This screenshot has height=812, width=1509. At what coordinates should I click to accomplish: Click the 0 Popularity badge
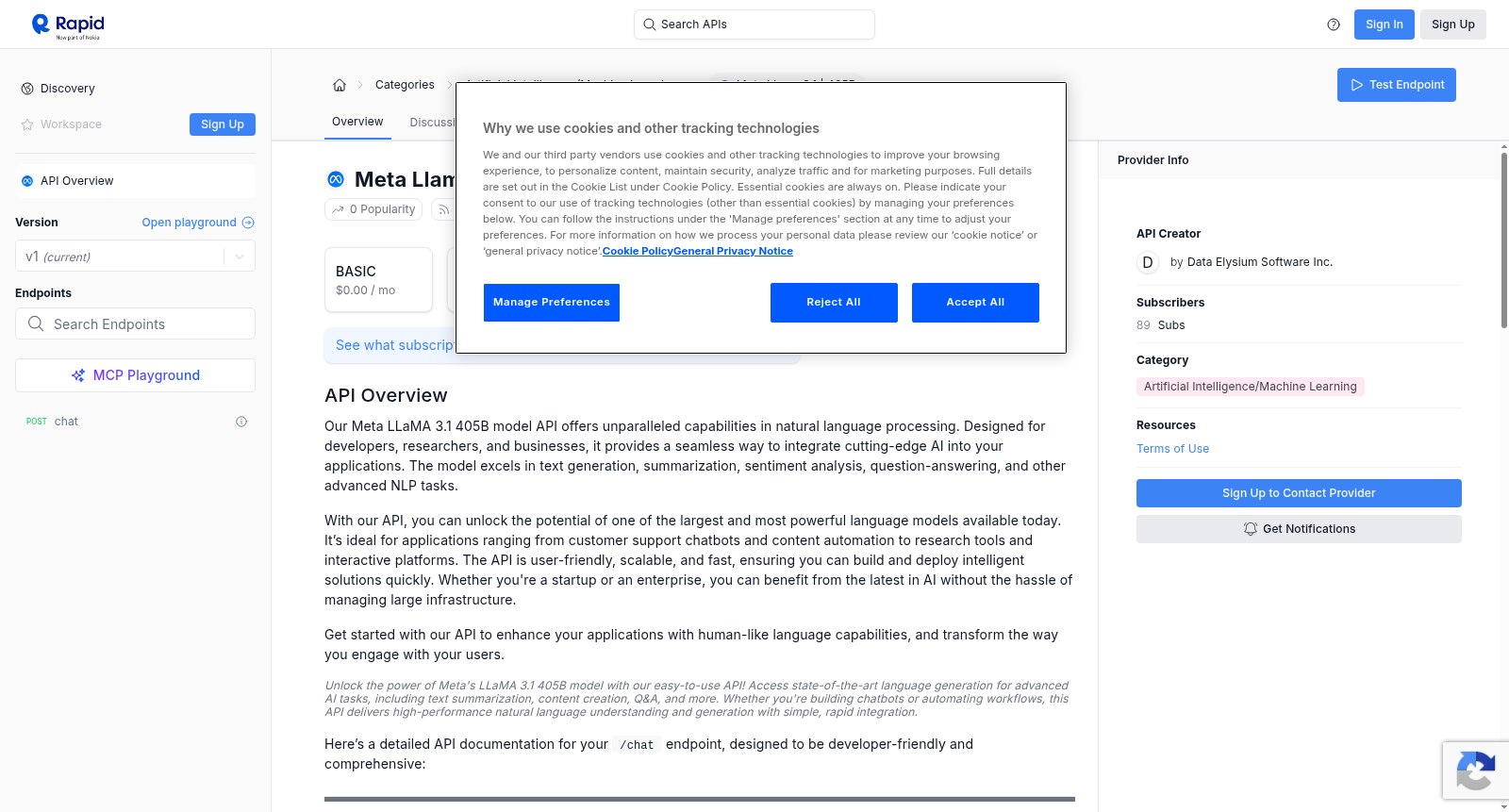tap(374, 209)
